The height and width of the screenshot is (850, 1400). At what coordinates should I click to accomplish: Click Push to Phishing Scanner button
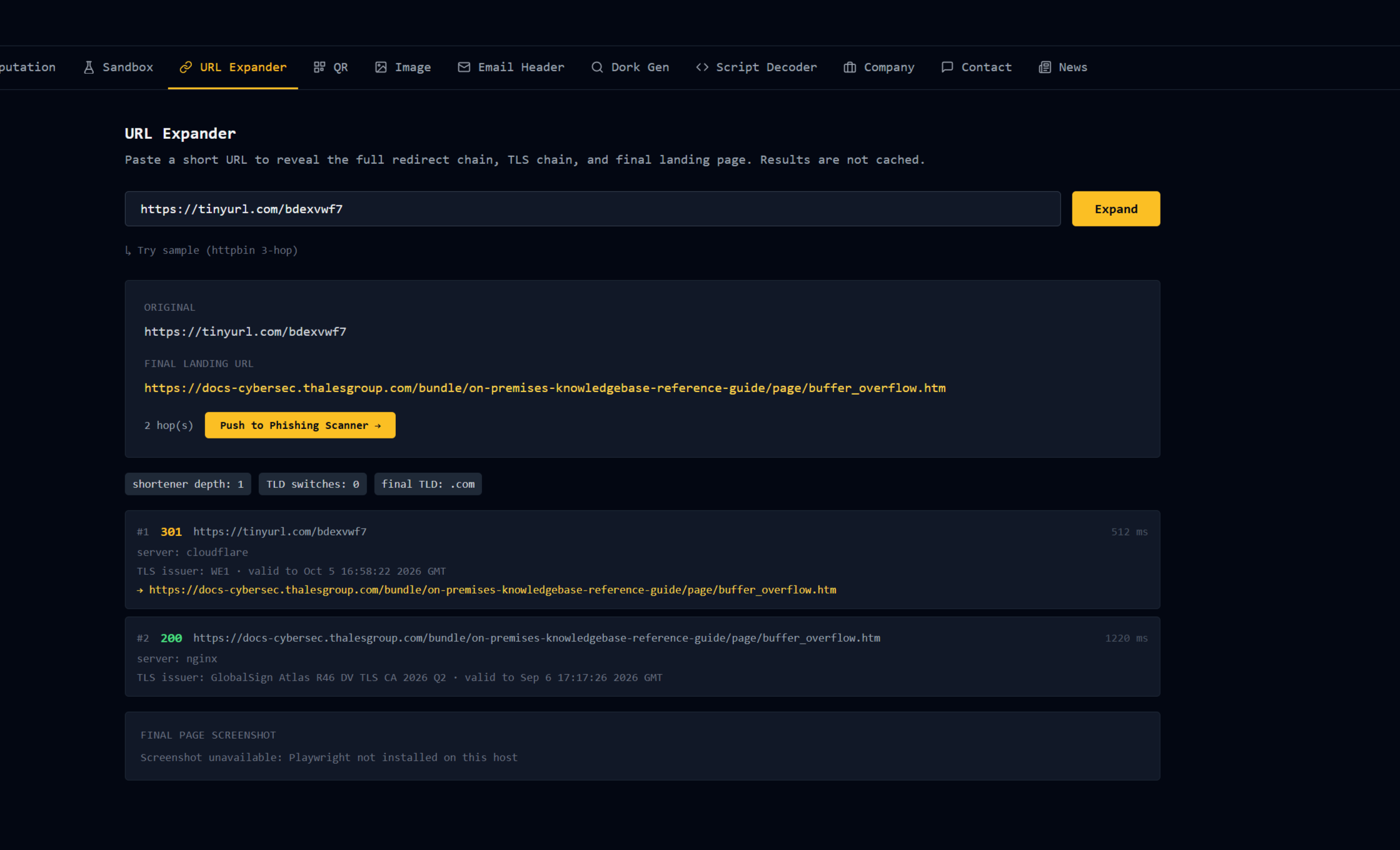(300, 425)
